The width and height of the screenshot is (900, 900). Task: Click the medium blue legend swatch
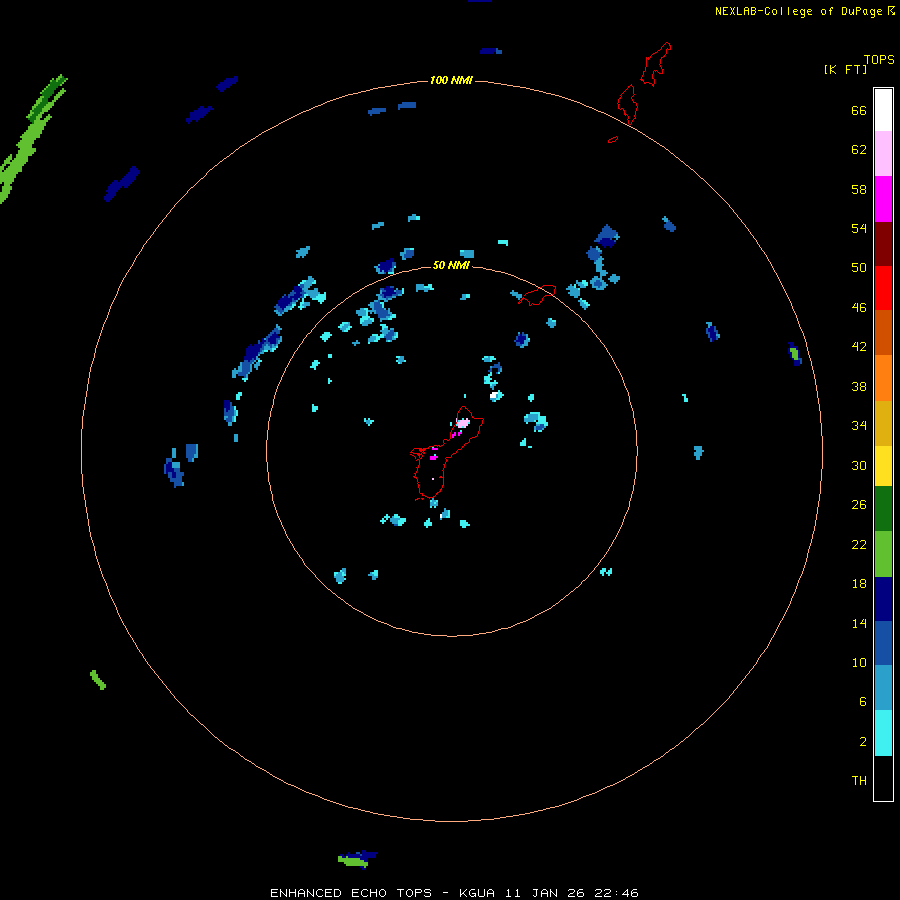click(x=883, y=643)
